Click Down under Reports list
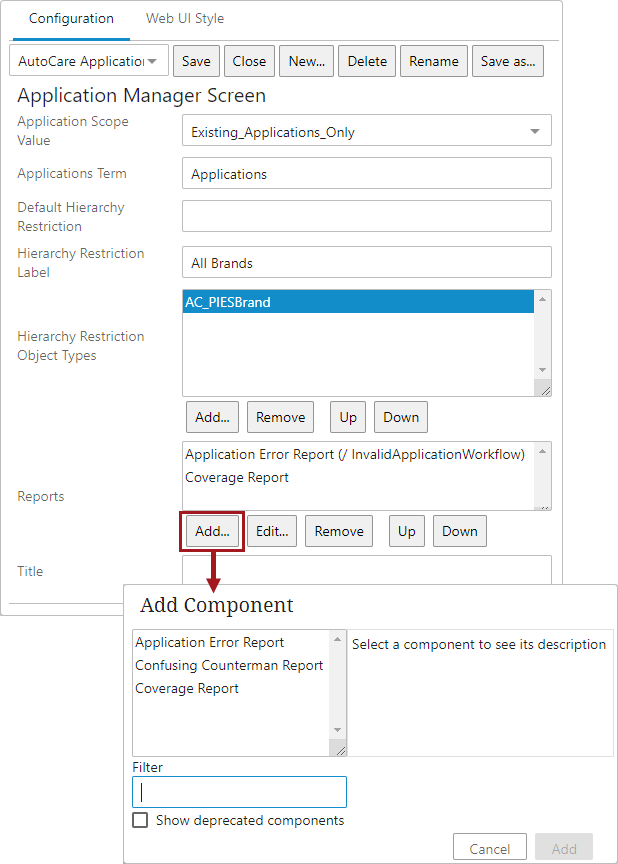This screenshot has width=618, height=864. 460,531
